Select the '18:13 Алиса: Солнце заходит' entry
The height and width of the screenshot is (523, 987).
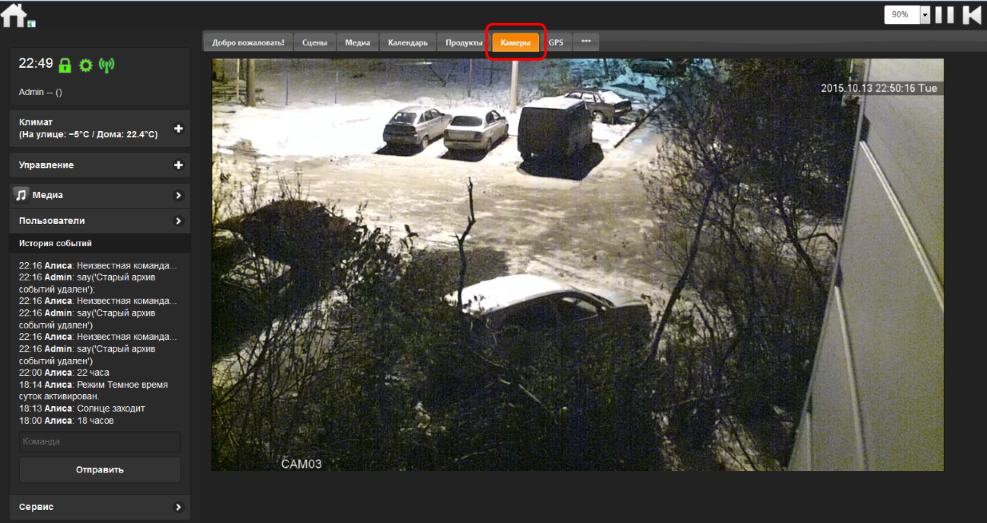82,408
